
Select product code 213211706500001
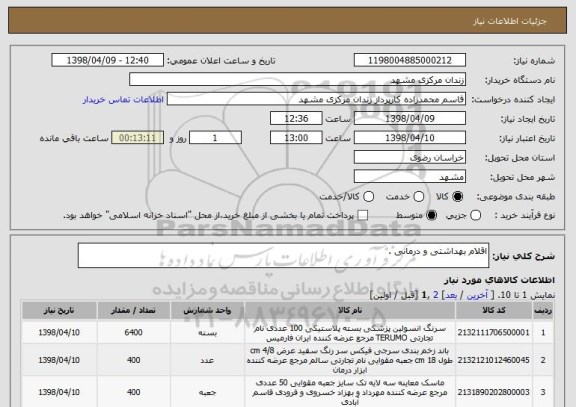493,332
